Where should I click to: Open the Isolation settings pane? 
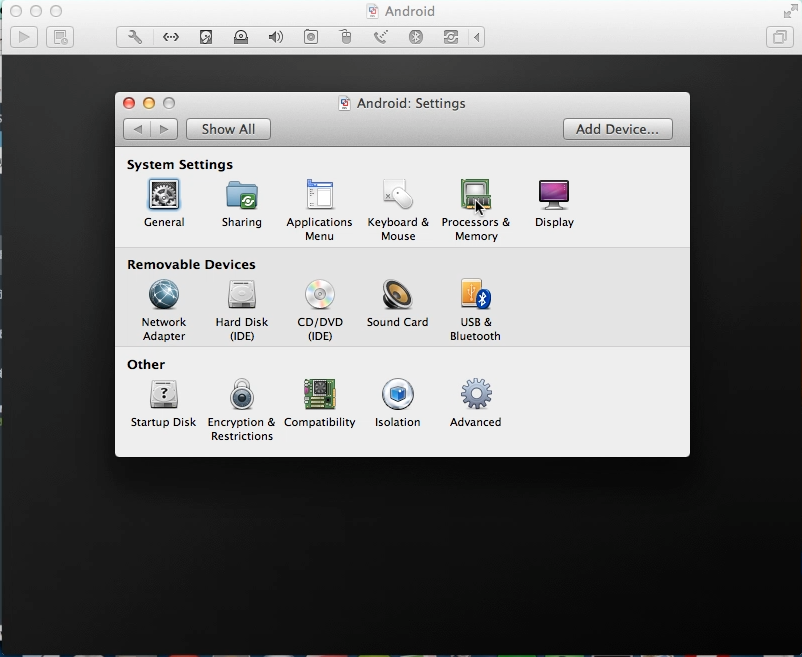(397, 403)
